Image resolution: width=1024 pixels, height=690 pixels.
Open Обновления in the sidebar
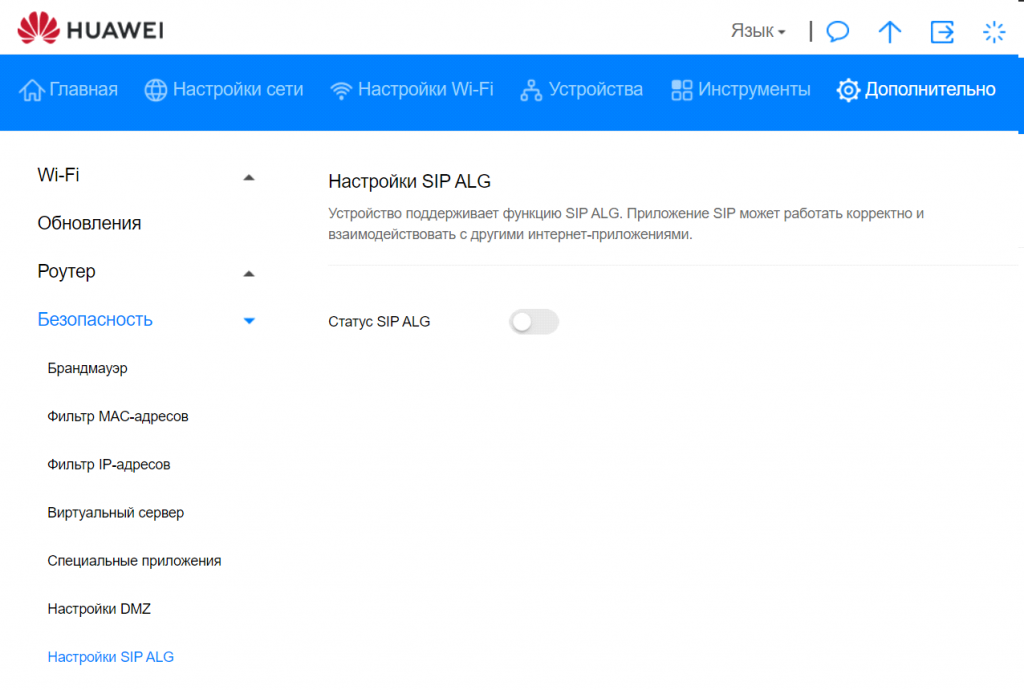tap(89, 223)
